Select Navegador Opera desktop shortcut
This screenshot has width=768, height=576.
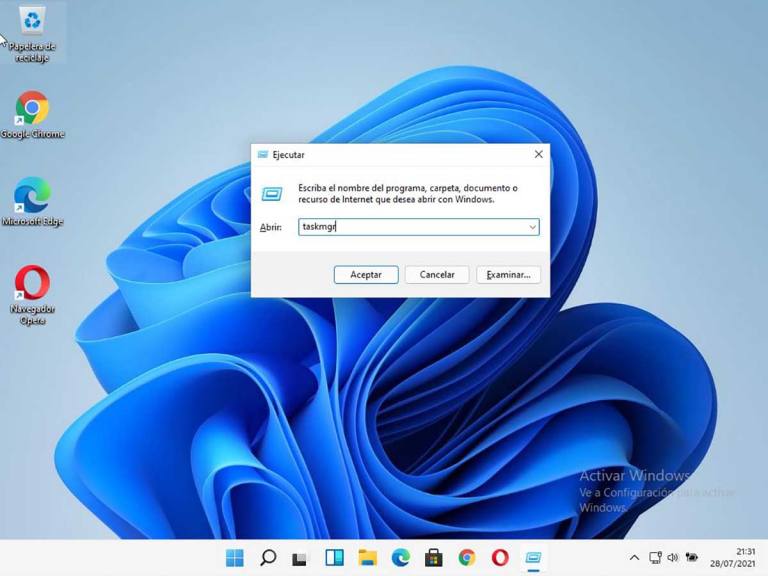[32, 295]
